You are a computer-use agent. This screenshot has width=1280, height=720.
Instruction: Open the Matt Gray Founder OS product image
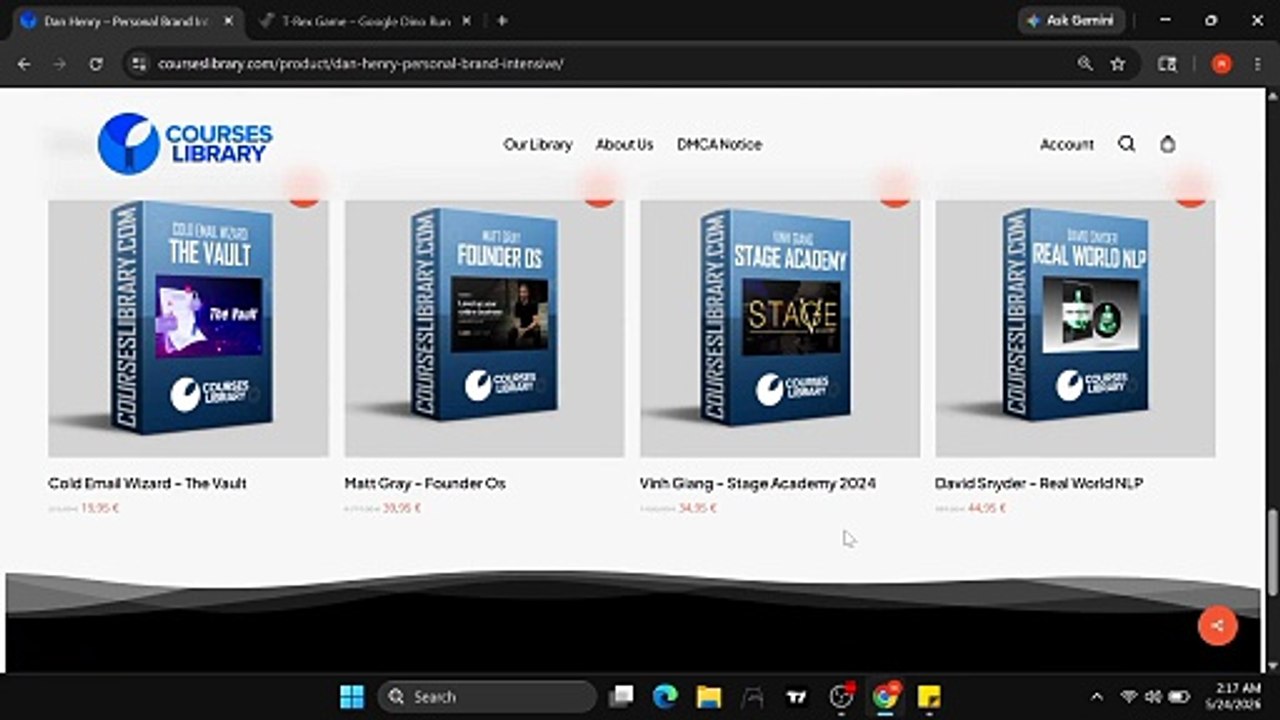(484, 328)
